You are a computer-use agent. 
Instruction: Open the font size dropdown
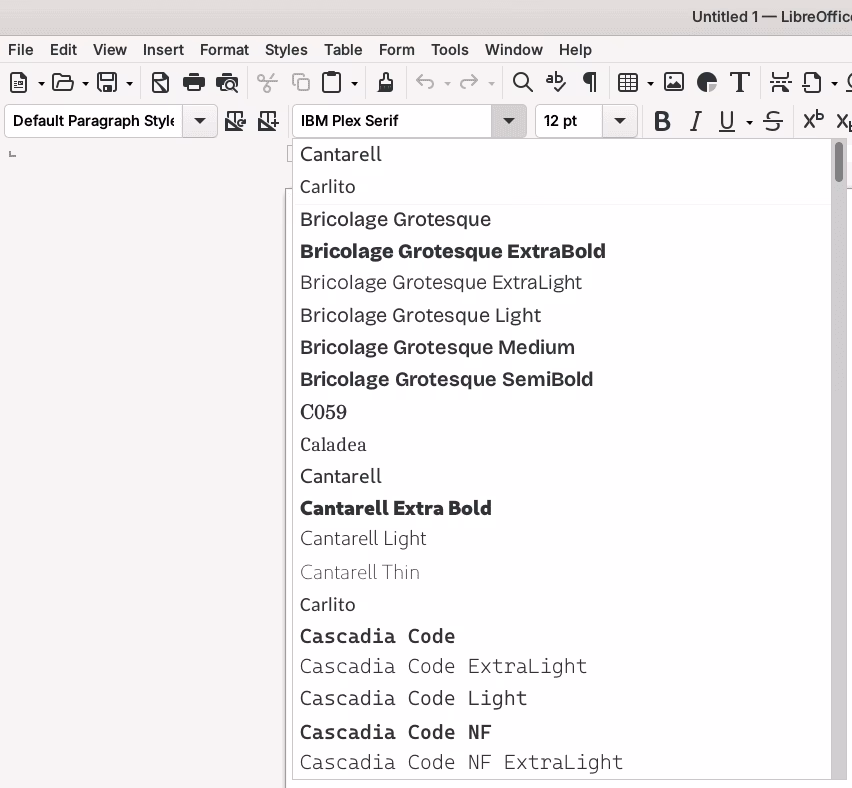coord(619,120)
